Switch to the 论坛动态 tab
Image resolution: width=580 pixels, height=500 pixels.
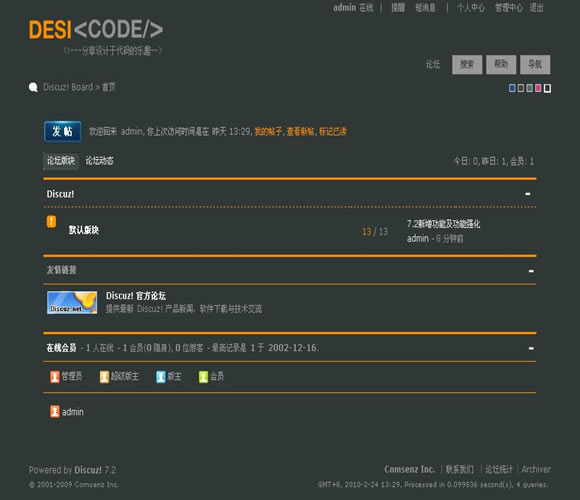(x=100, y=161)
